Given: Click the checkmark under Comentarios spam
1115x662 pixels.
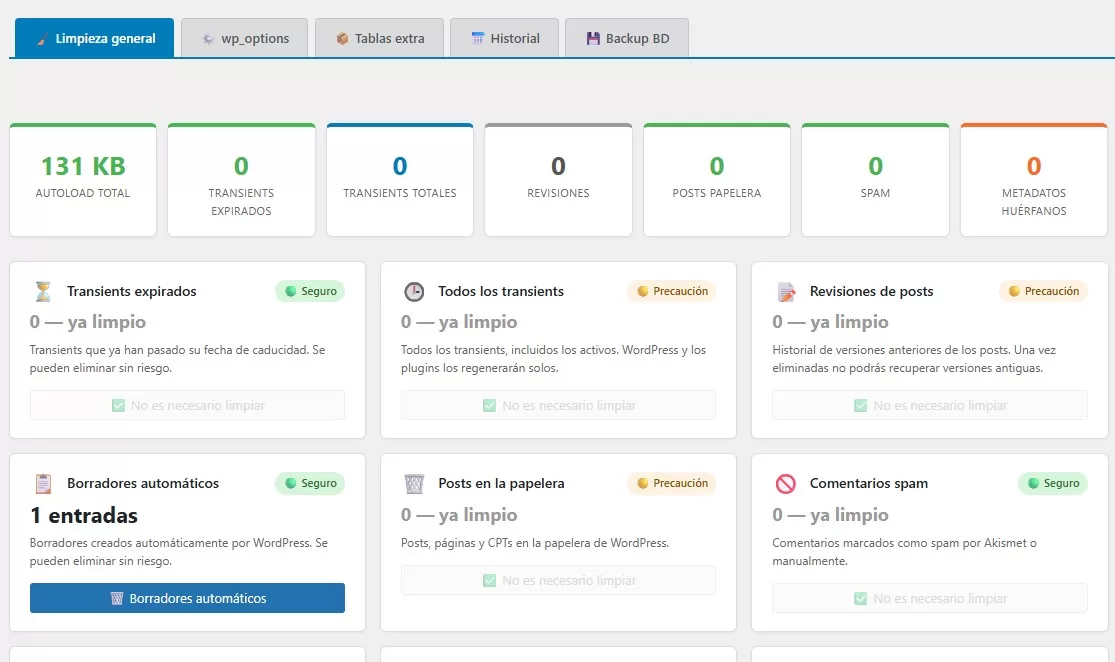Looking at the screenshot, I should [860, 599].
